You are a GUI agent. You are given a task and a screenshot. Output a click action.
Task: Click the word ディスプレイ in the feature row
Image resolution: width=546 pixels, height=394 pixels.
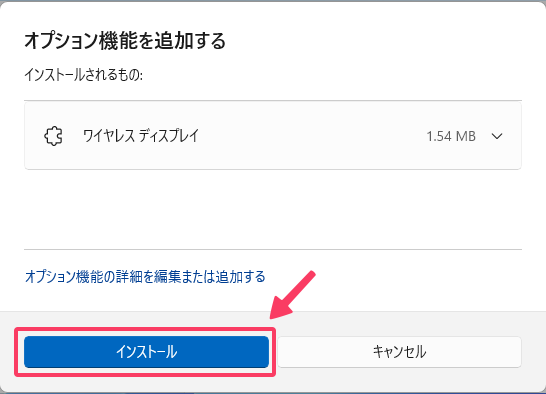(x=169, y=136)
